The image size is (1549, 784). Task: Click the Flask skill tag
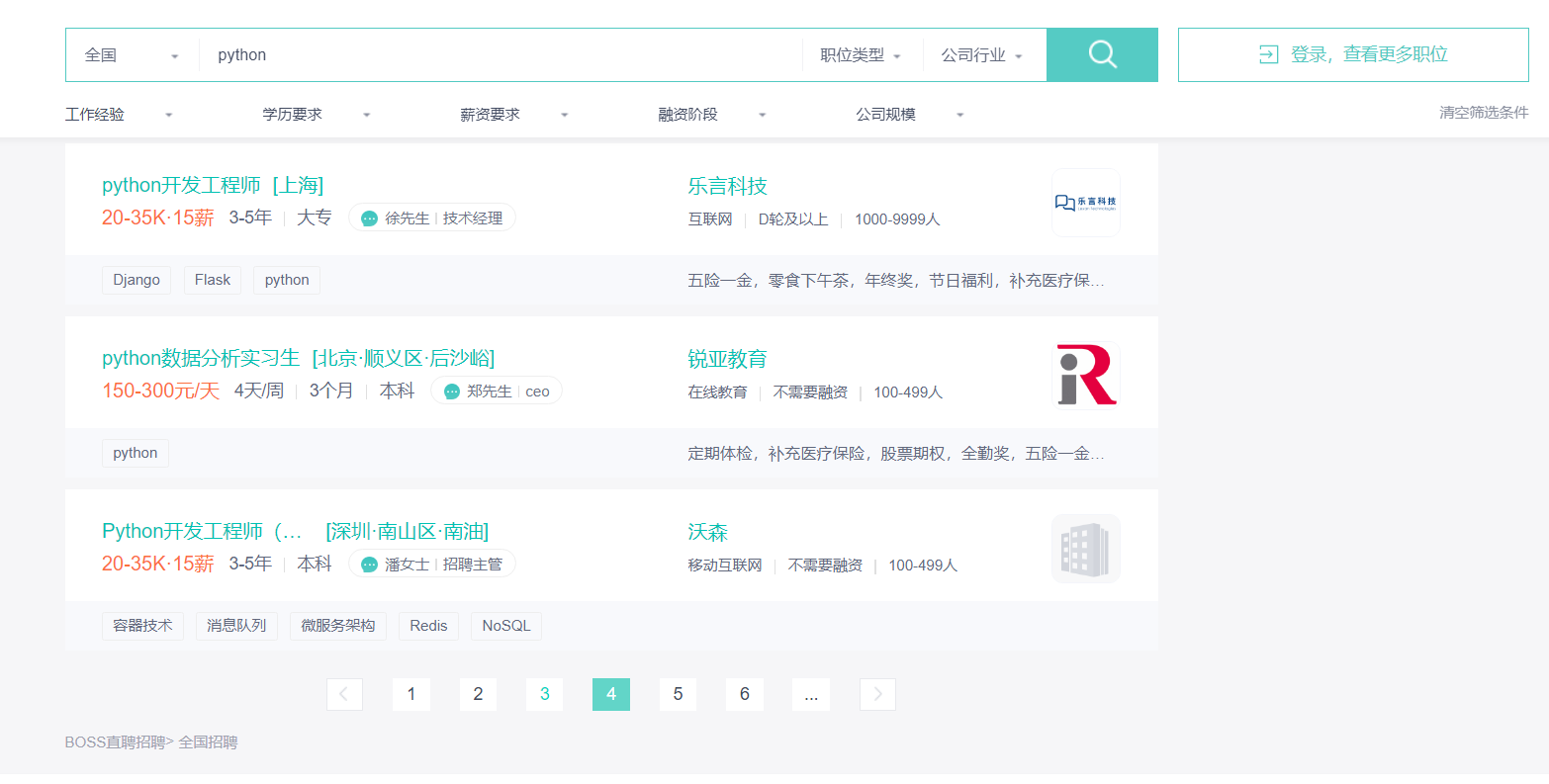(x=213, y=280)
